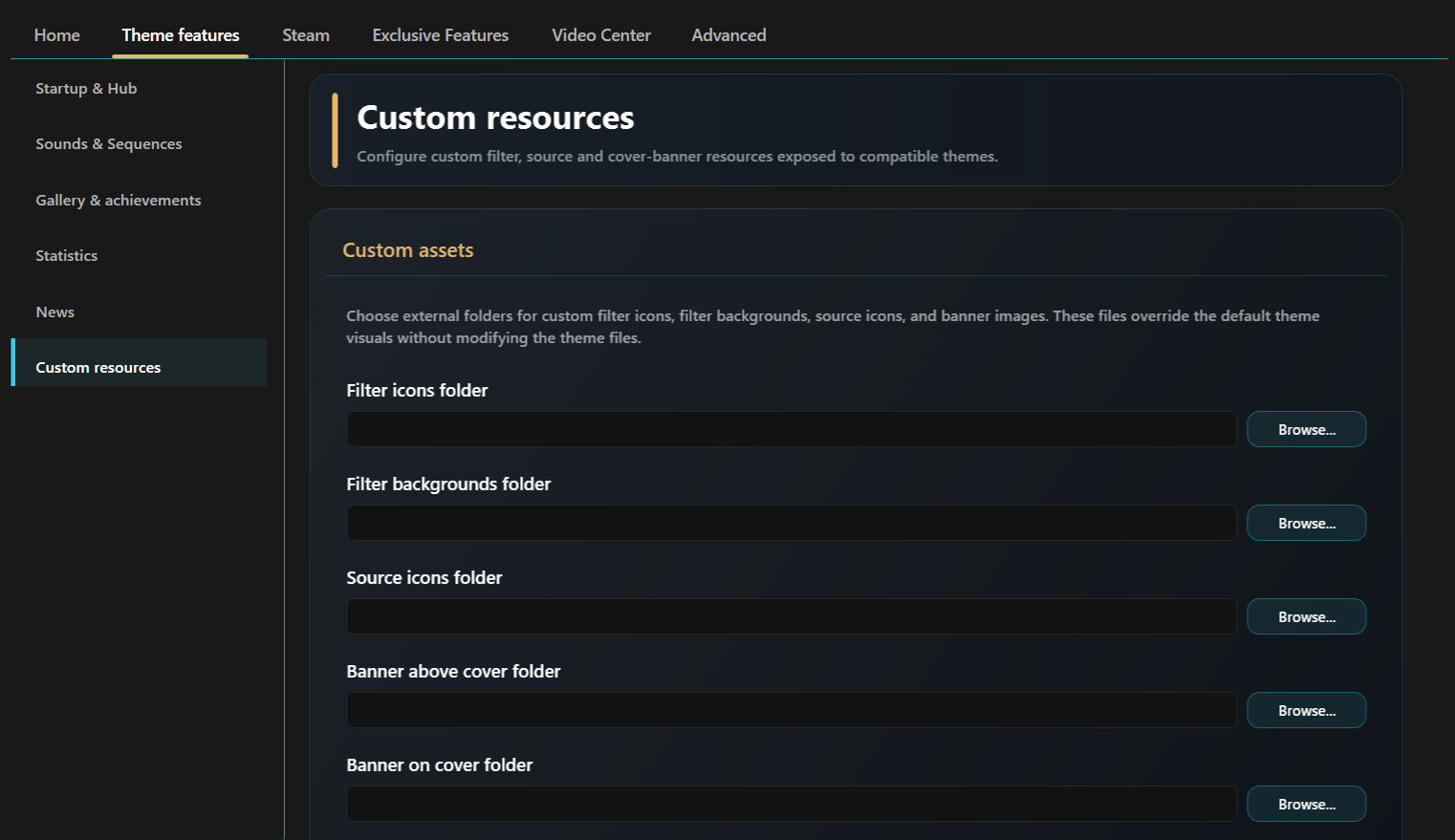Focus the Filter backgrounds folder path field
The height and width of the screenshot is (840, 1455).
pos(792,523)
